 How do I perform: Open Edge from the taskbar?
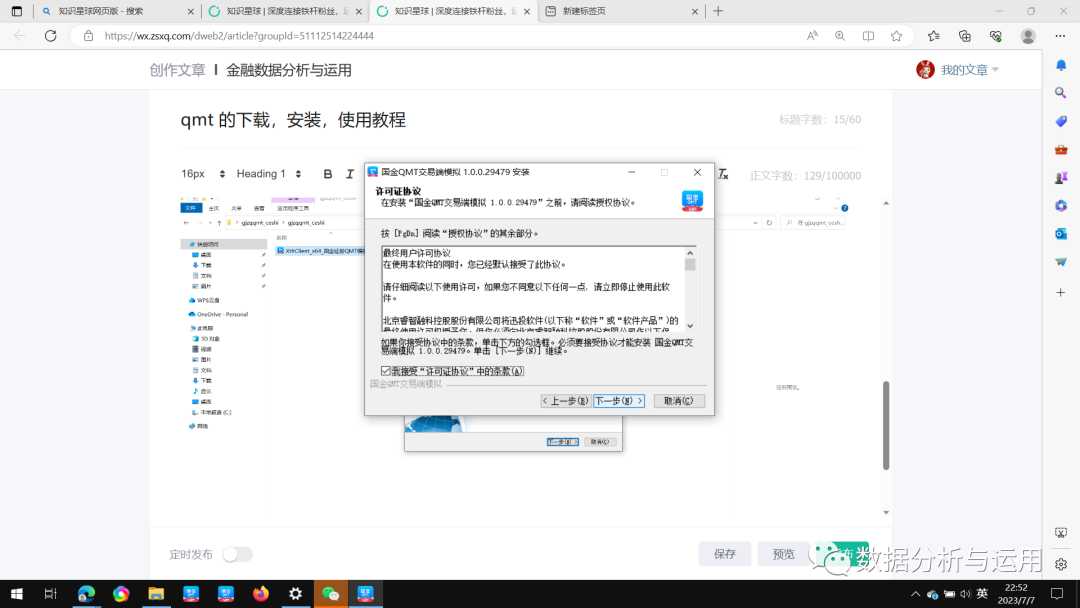86,594
